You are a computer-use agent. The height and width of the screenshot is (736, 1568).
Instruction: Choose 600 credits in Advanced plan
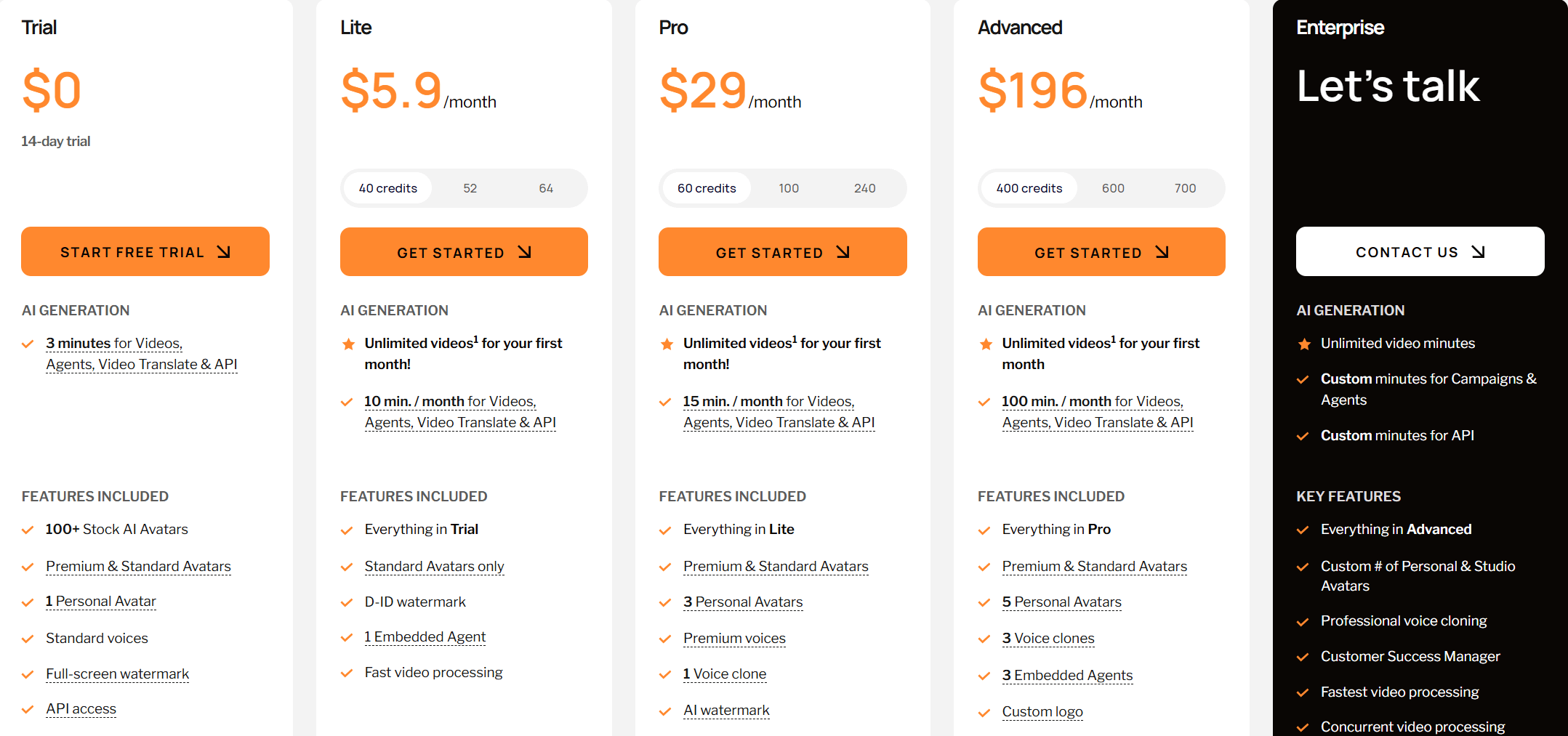click(1113, 188)
